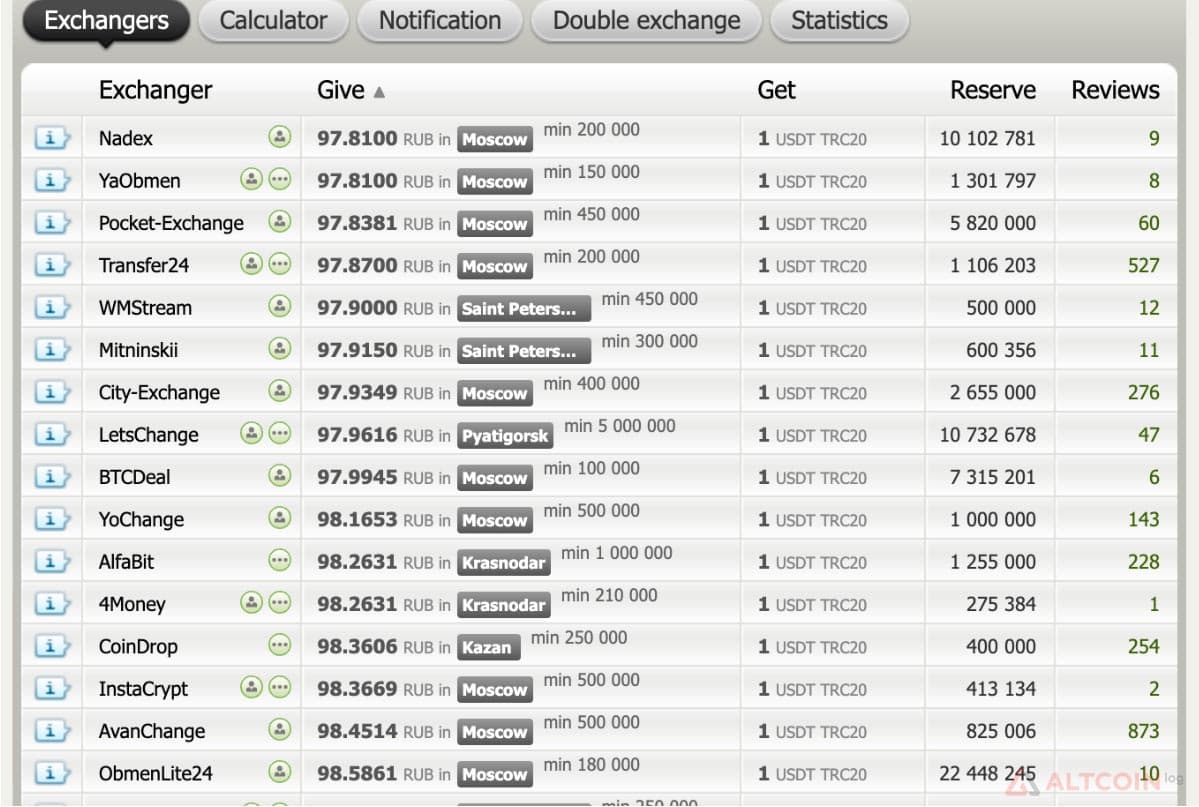Click the person badge icon next to Nadex
Viewport: 1199px width, 807px height.
[280, 137]
